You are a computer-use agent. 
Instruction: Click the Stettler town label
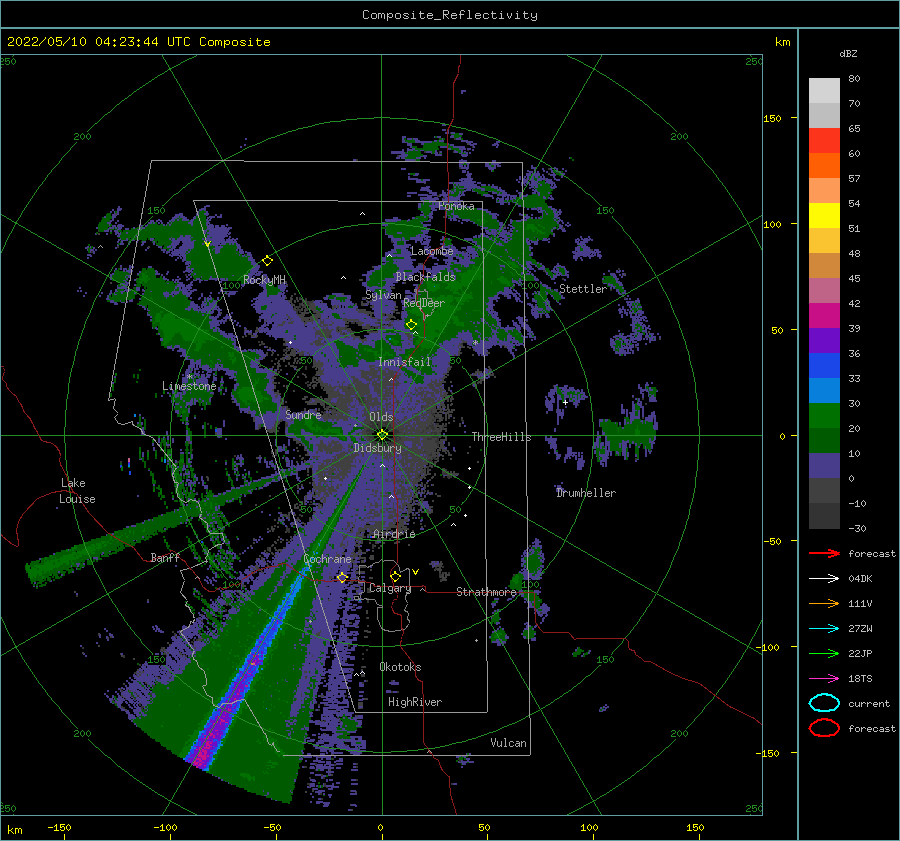[583, 289]
